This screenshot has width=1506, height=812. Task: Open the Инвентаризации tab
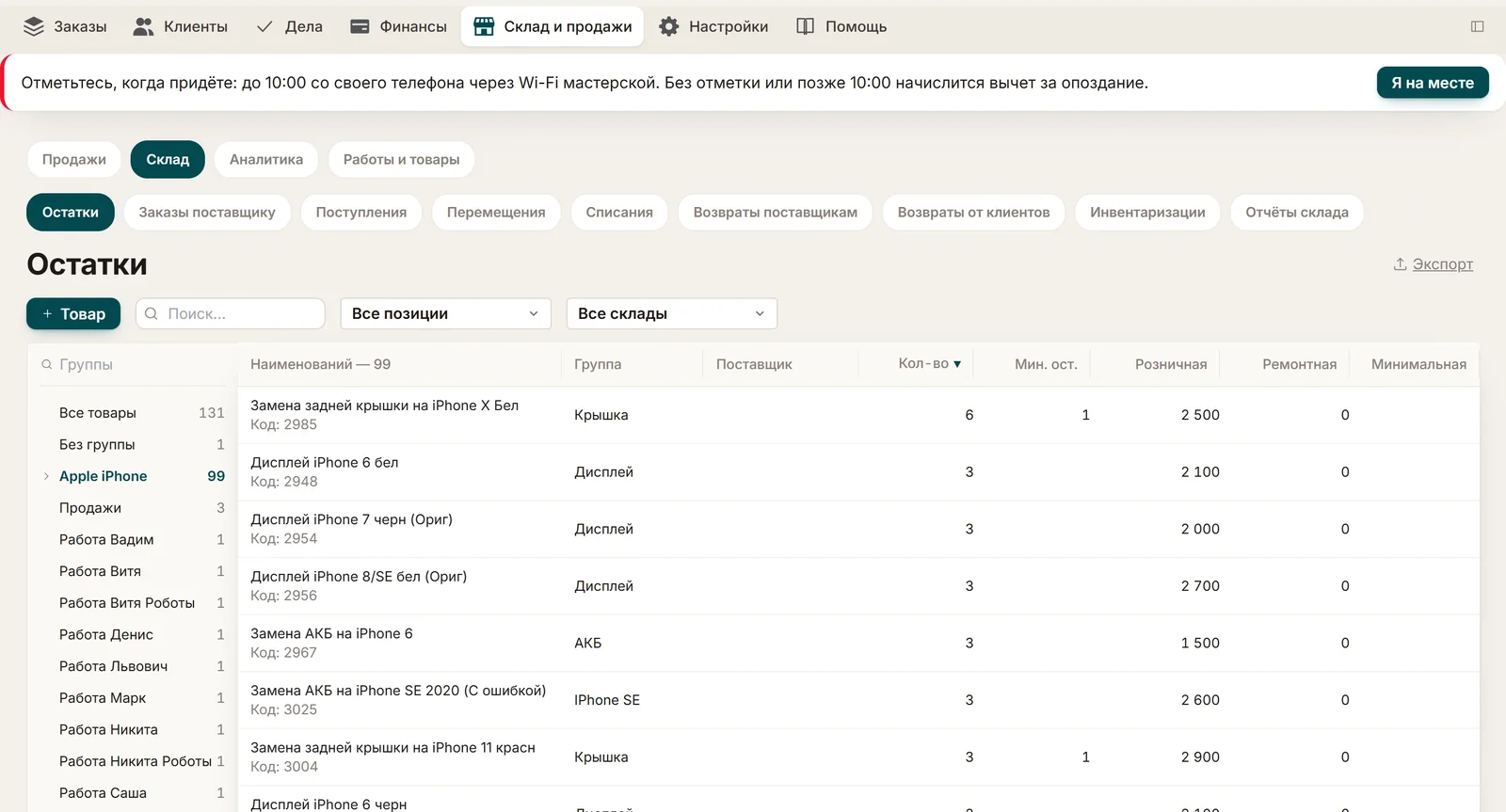coord(1147,212)
